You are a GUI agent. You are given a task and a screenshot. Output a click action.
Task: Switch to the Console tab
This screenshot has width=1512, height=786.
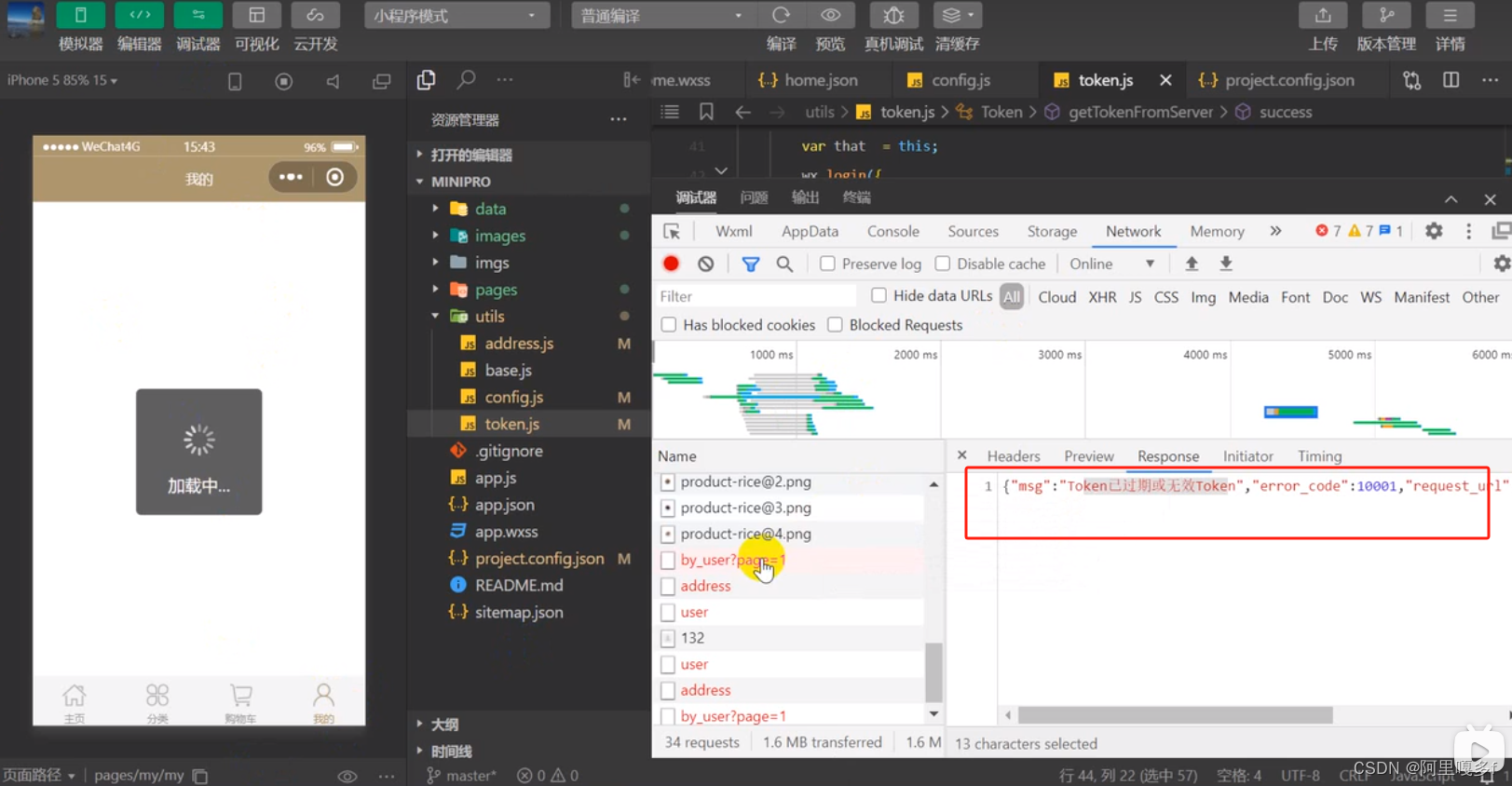point(892,231)
